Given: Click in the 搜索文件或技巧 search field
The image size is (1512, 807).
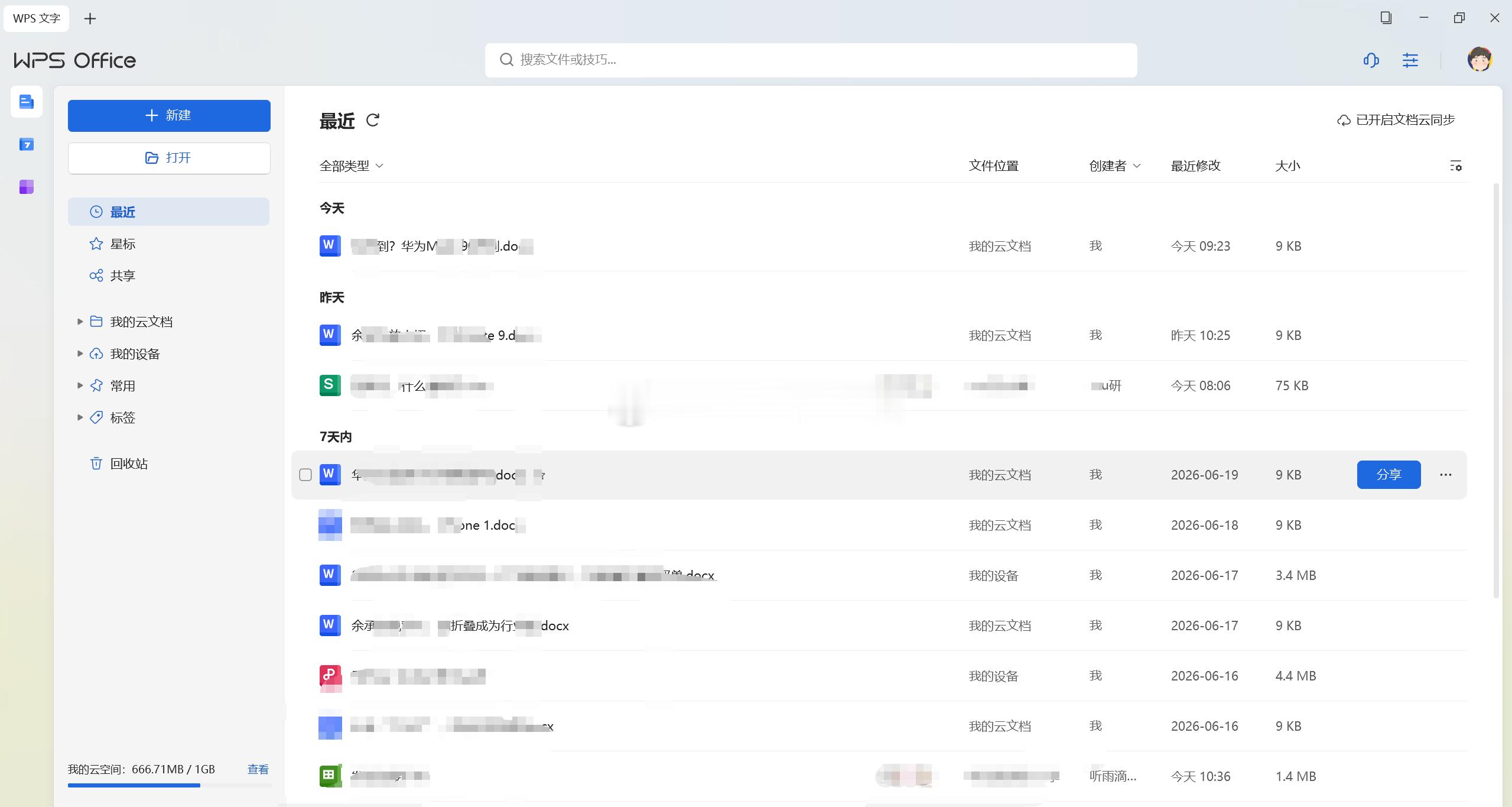Looking at the screenshot, I should pyautogui.click(x=811, y=60).
